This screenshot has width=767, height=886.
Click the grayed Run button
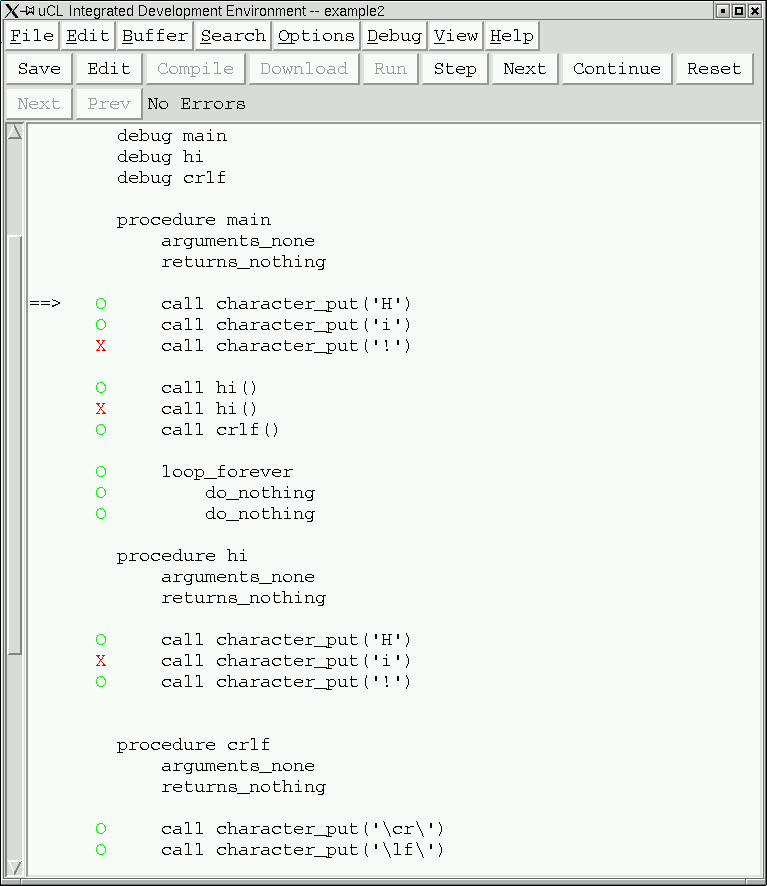point(390,69)
